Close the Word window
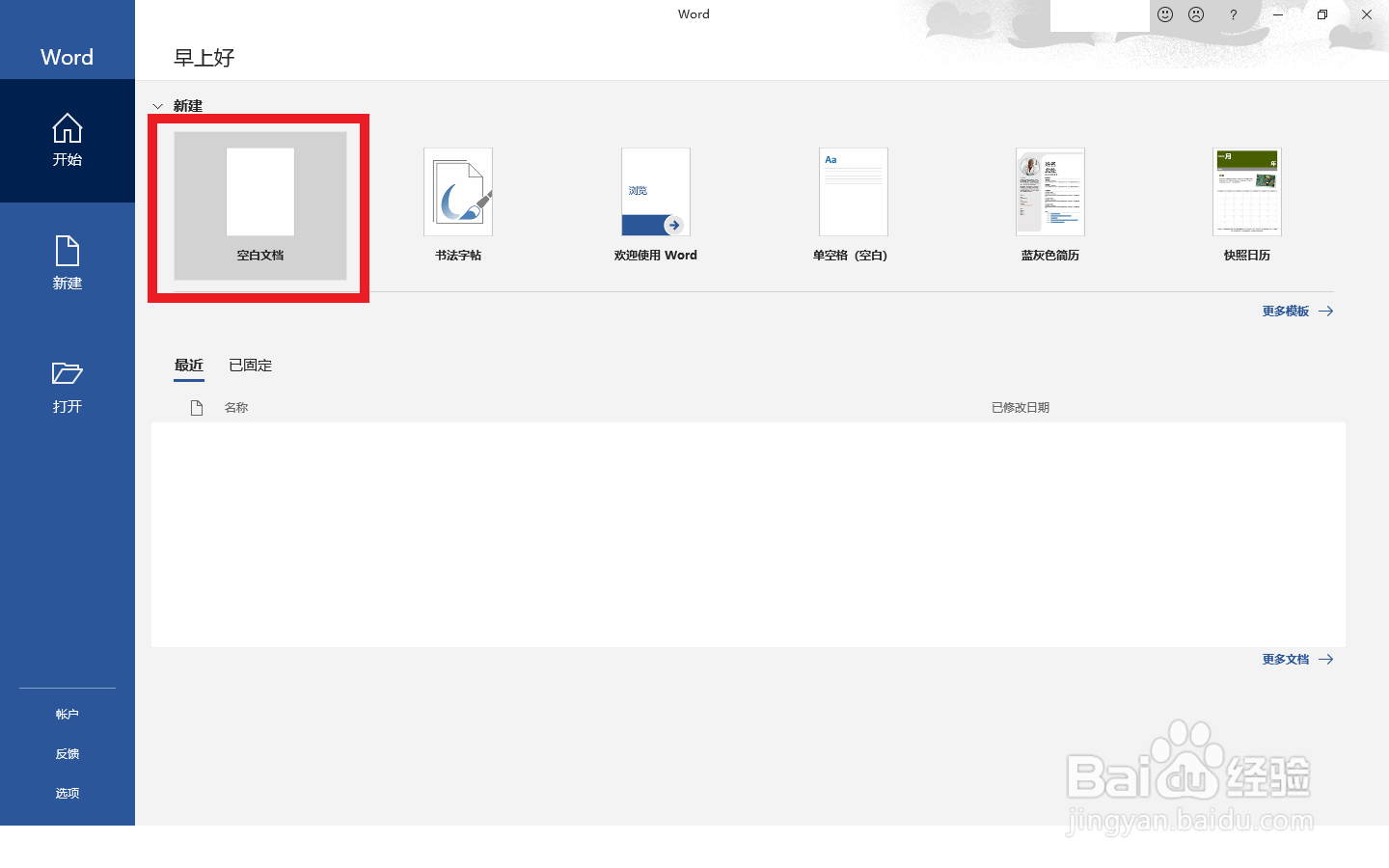Viewport: 1389px width, 868px height. [1367, 14]
